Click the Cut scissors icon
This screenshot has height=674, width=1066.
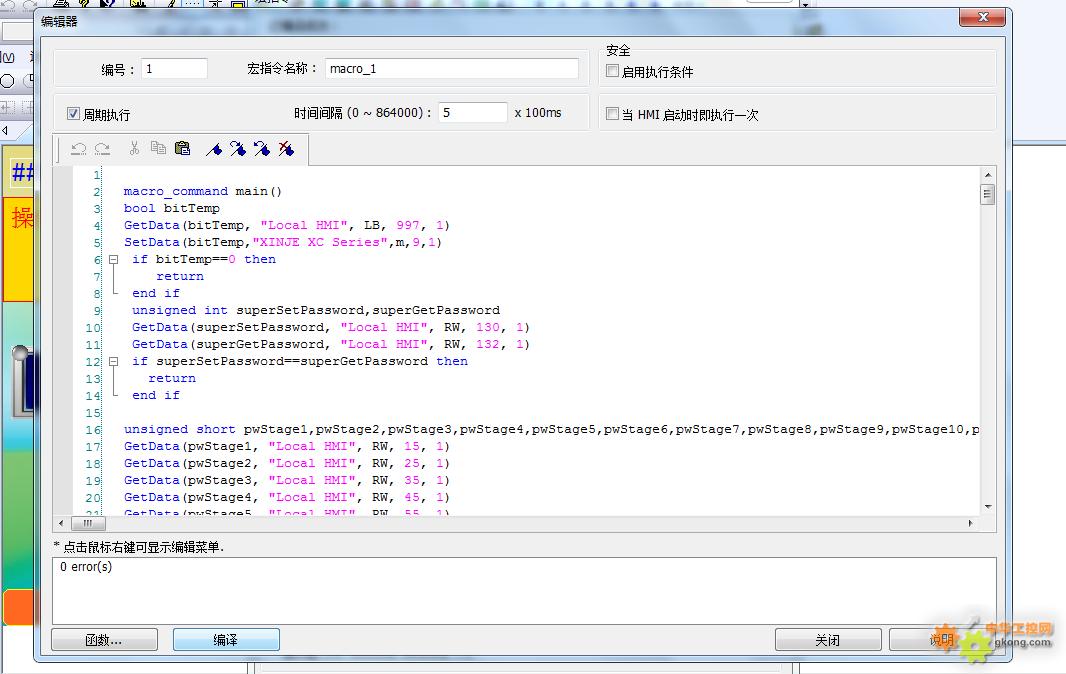[x=134, y=148]
